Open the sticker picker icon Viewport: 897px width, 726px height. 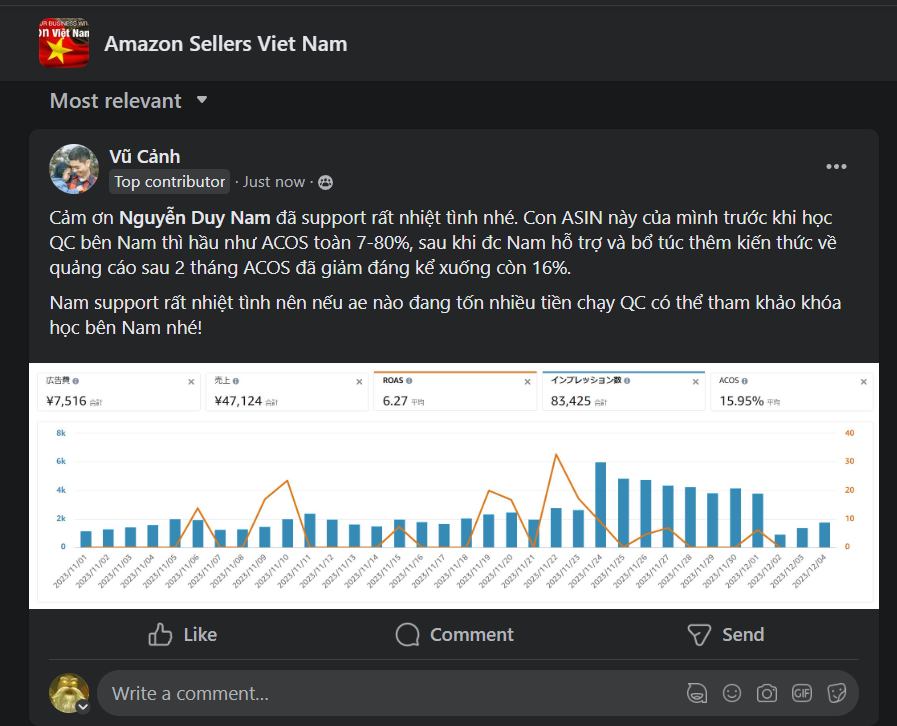(x=836, y=693)
